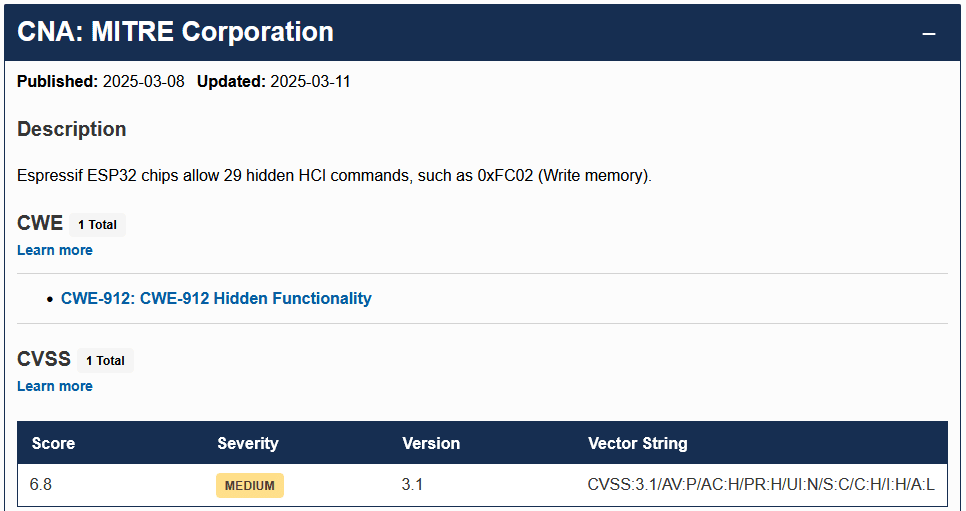This screenshot has width=966, height=511.
Task: Select the Severity column header
Action: [x=248, y=443]
